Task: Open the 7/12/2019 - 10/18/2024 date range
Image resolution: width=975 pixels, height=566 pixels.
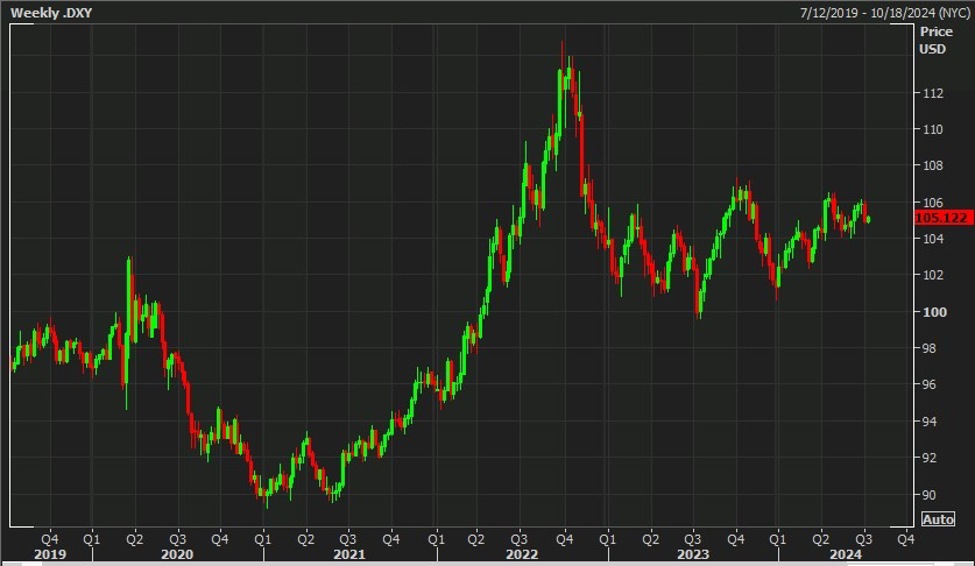Action: 883,13
